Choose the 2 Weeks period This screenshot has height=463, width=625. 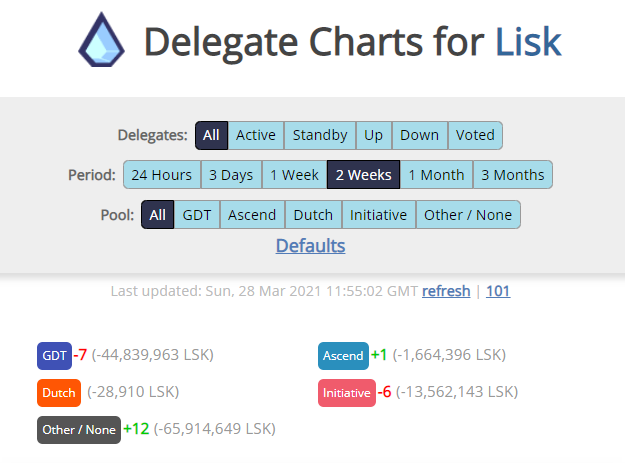[x=364, y=175]
